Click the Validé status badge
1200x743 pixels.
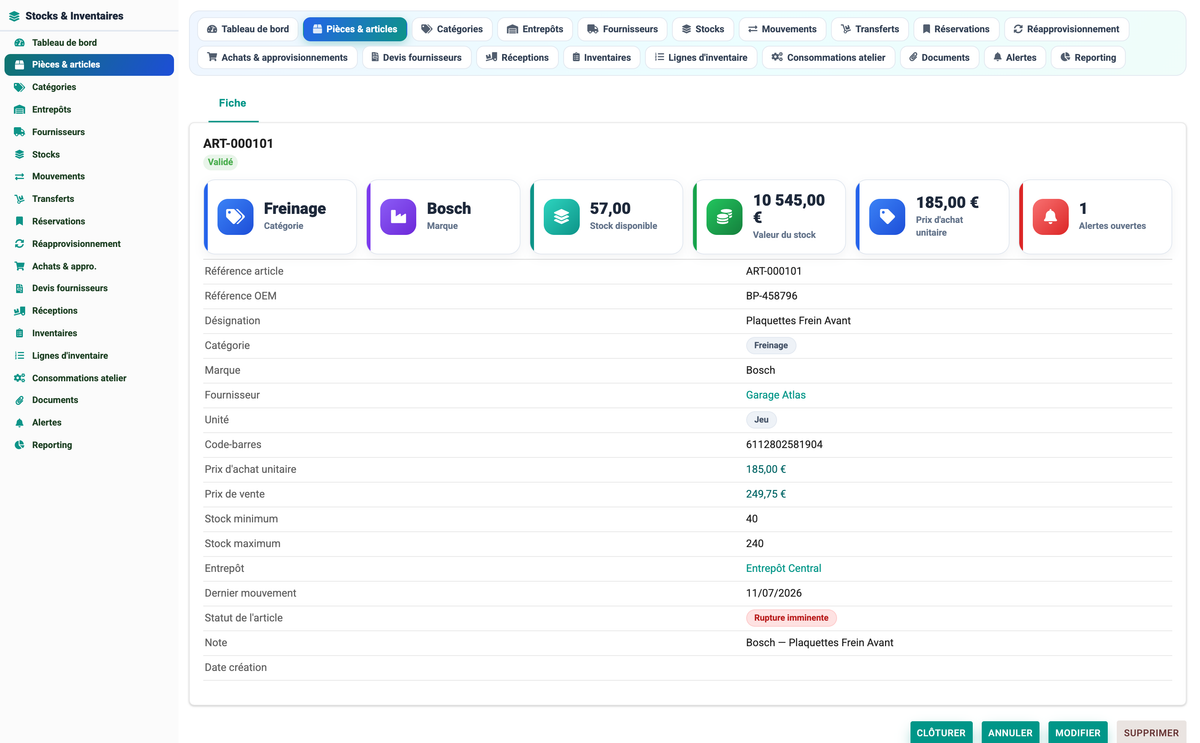pos(221,162)
